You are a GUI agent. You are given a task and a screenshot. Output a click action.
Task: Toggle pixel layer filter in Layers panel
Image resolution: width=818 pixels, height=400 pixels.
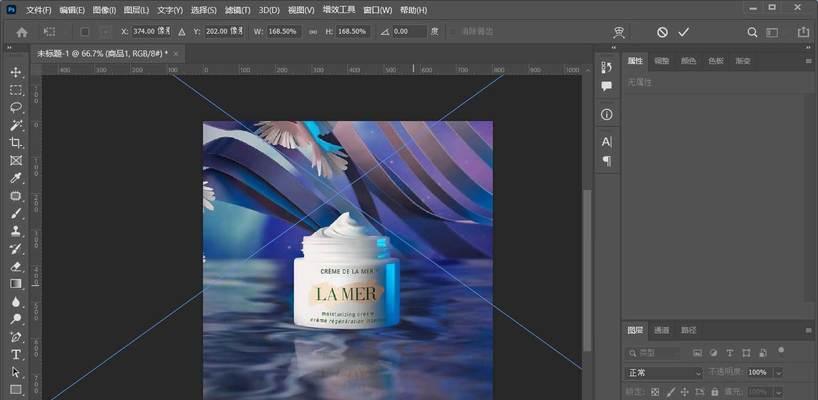697,353
